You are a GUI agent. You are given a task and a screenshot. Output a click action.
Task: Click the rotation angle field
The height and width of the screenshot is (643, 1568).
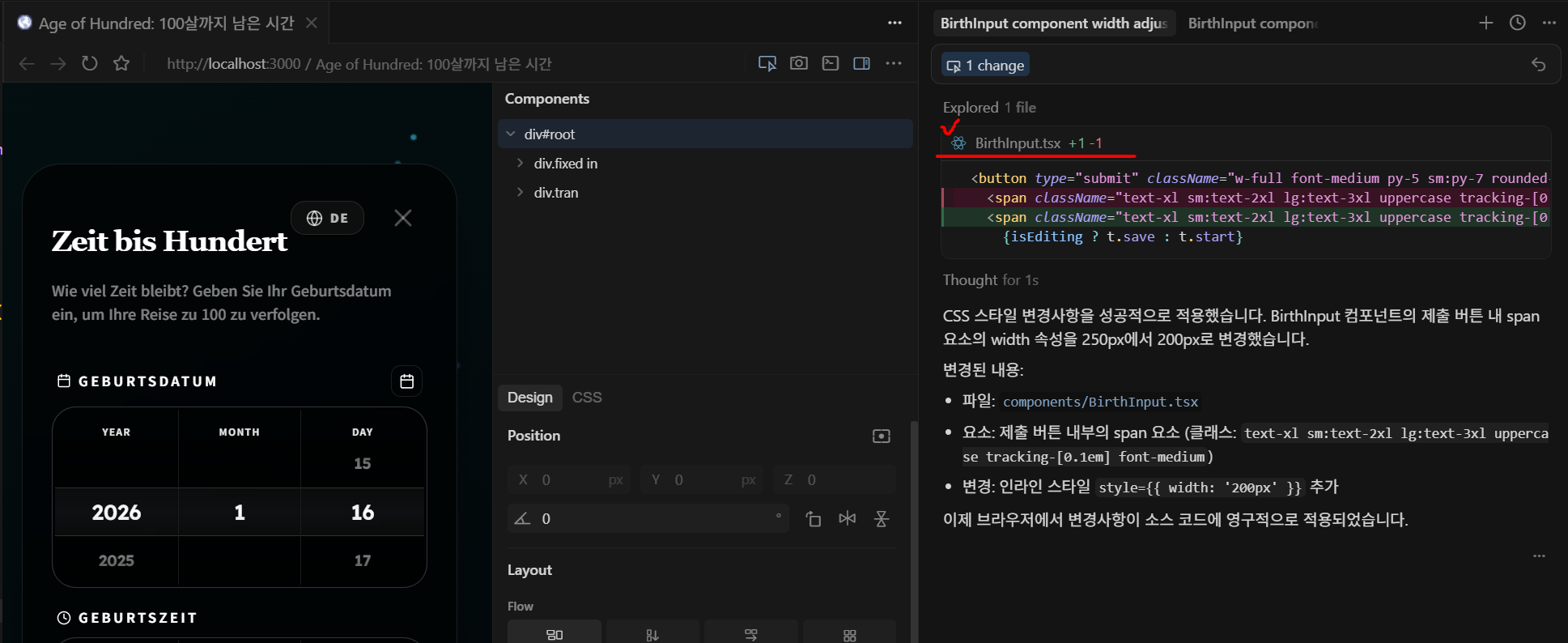(649, 518)
